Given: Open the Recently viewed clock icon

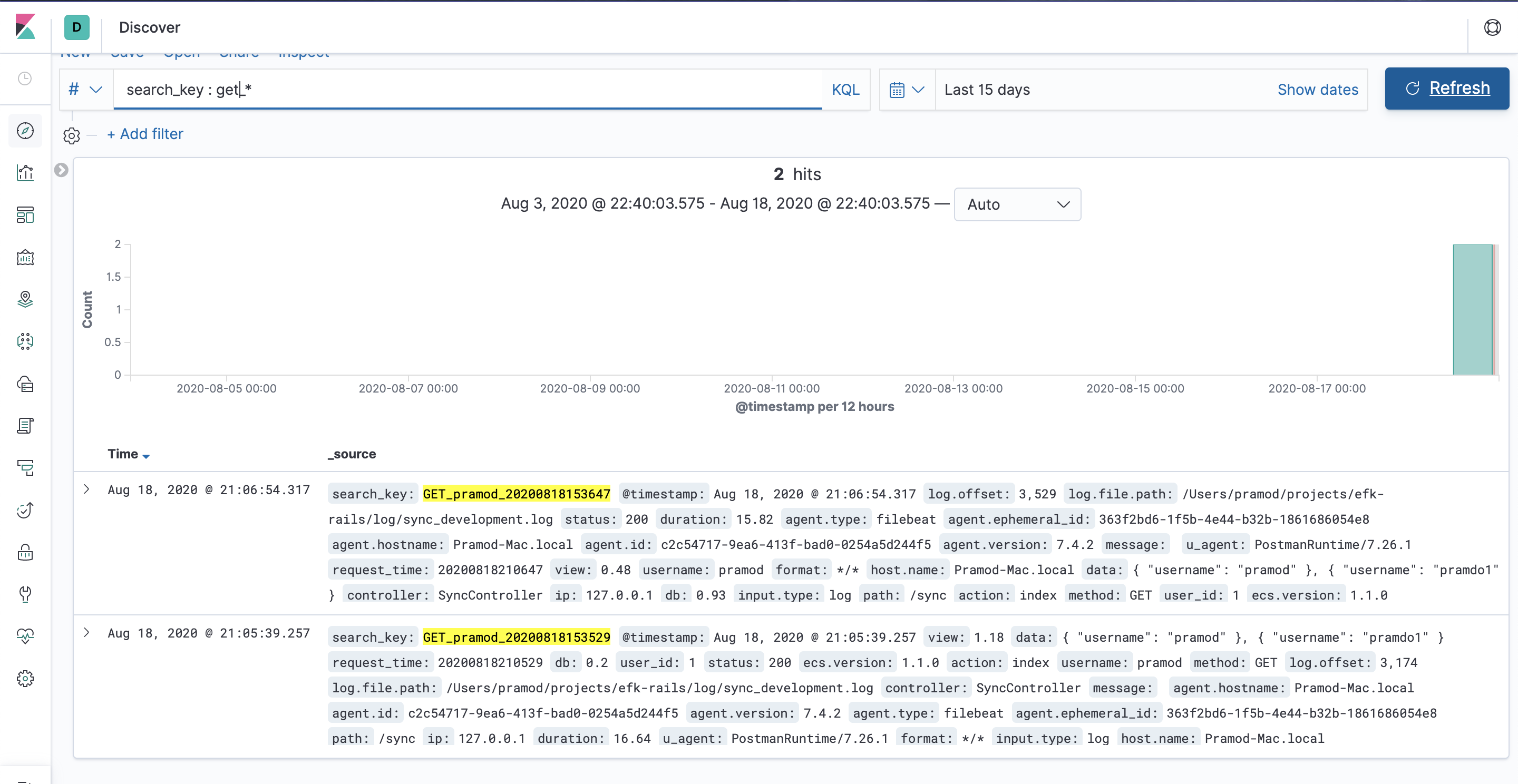Looking at the screenshot, I should tap(25, 79).
